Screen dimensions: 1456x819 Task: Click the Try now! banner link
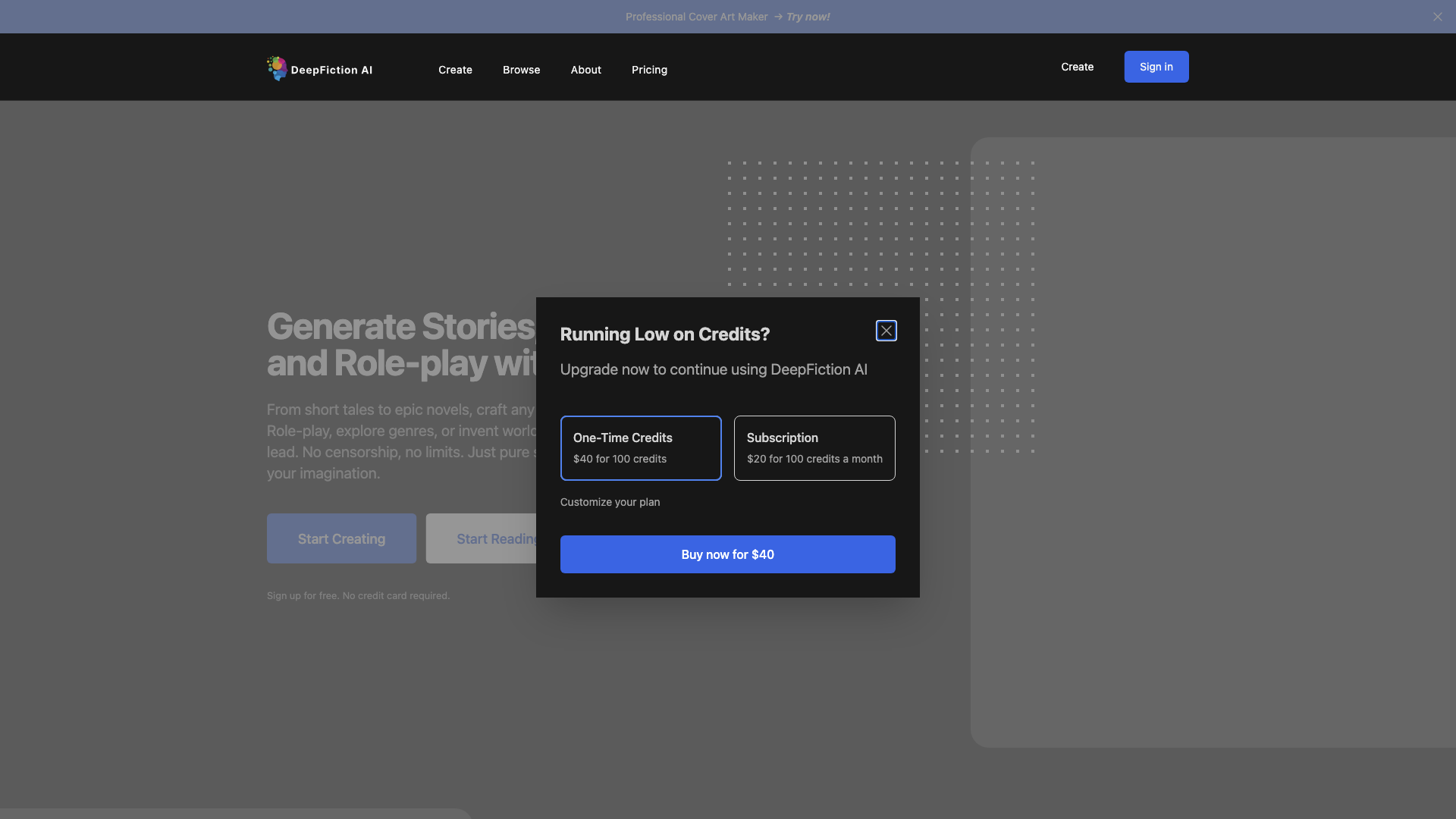click(808, 17)
